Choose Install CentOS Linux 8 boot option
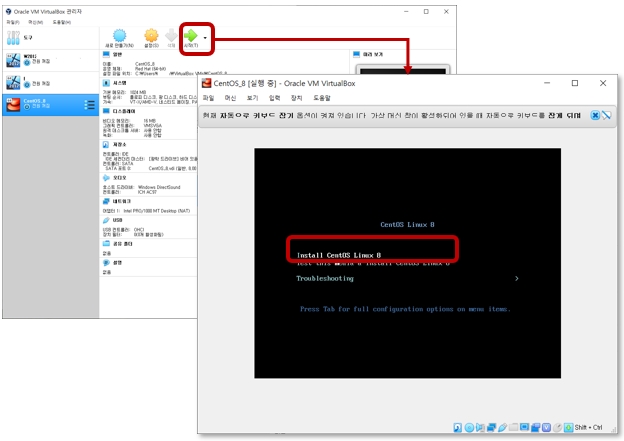624x441 pixels. (339, 255)
